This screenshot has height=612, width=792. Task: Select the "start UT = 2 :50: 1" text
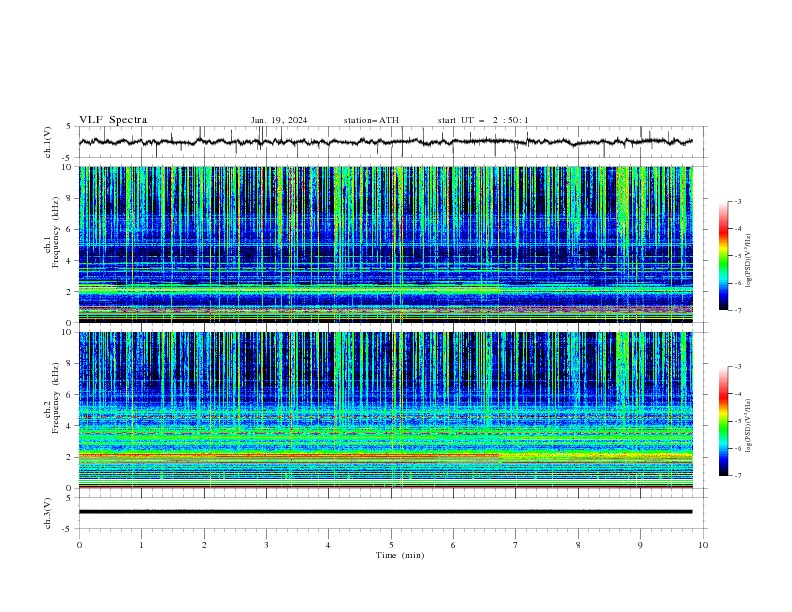pos(483,120)
